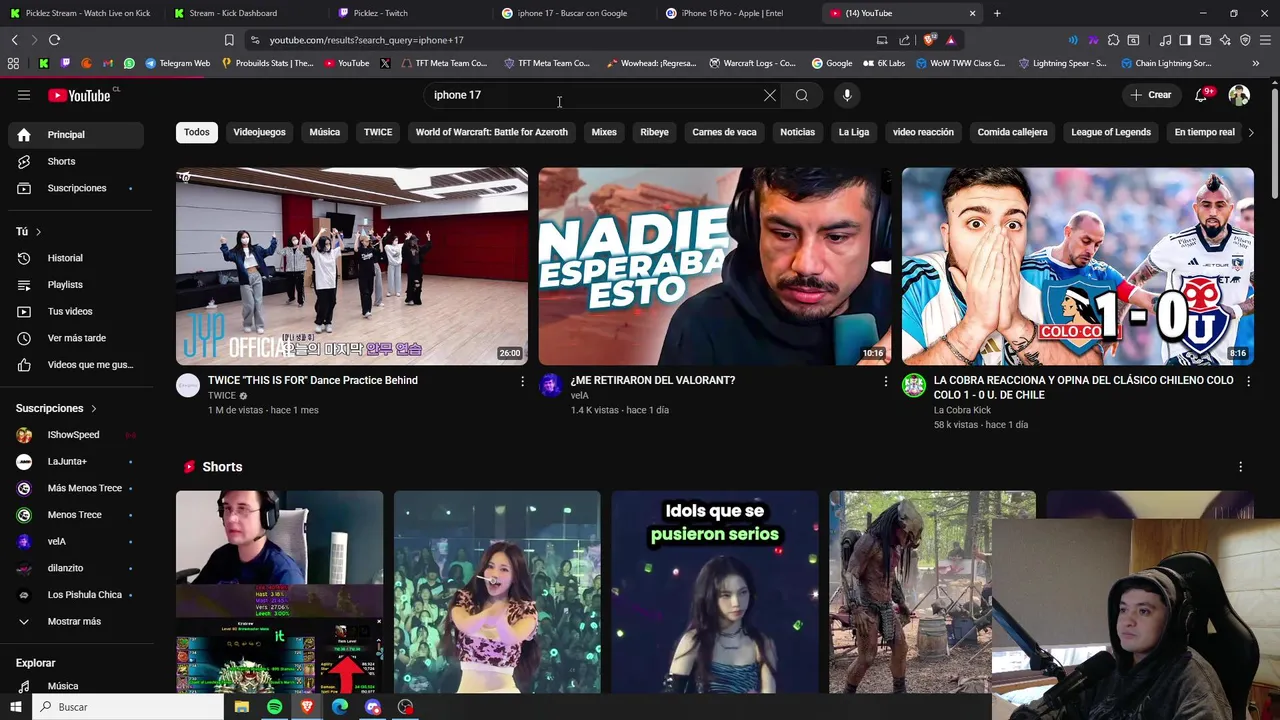The width and height of the screenshot is (1280, 720).
Task: Expand the Suscripciones section chevron
Action: [x=93, y=409]
